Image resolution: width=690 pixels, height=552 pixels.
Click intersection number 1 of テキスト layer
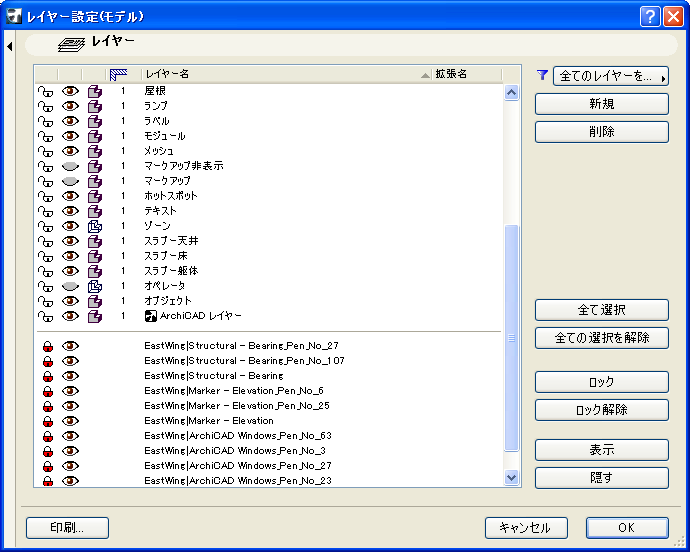click(123, 211)
